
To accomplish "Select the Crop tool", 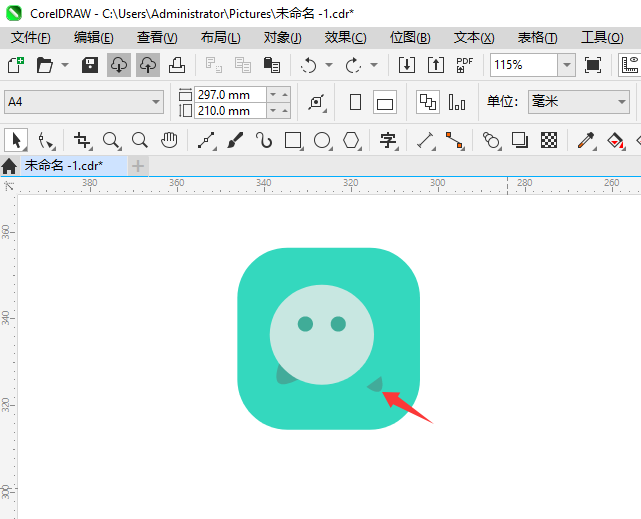I will (83, 141).
